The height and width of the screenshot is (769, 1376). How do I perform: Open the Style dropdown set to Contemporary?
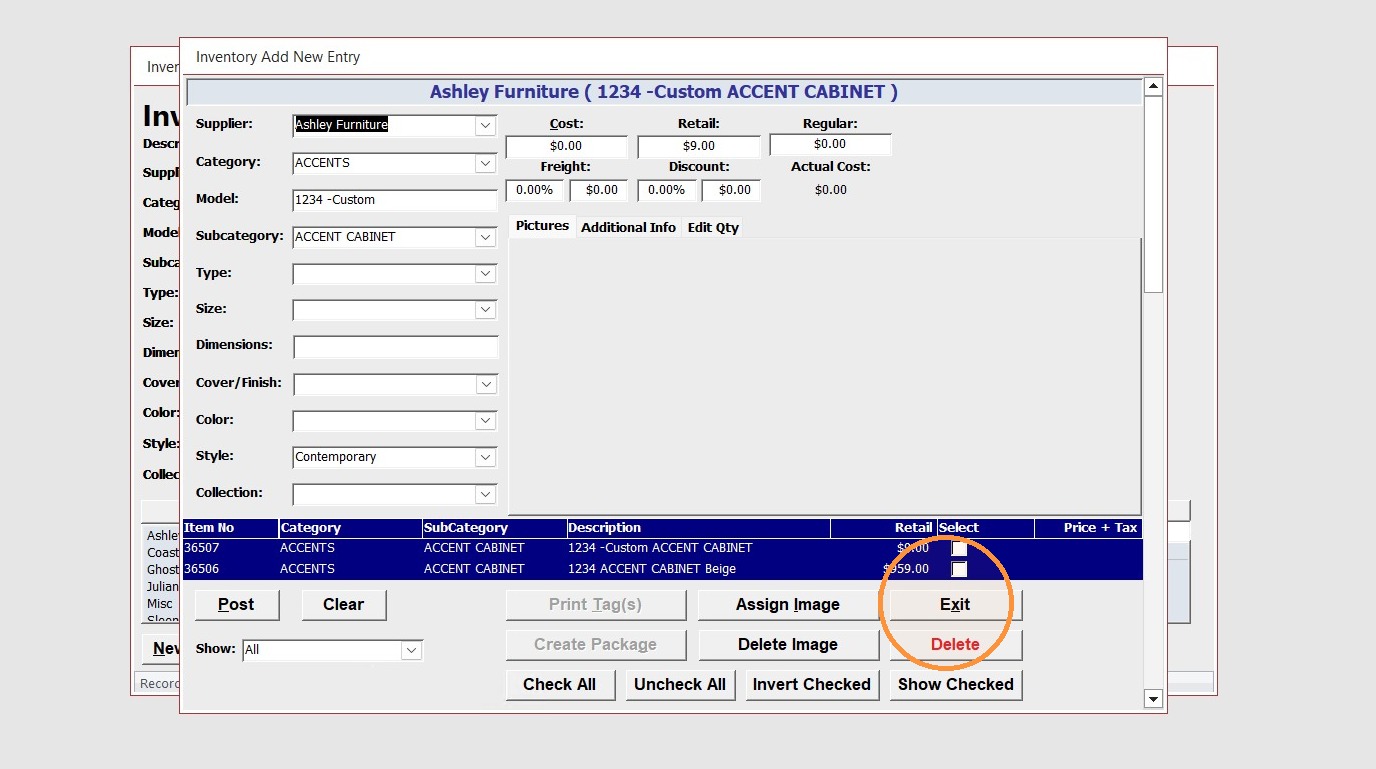point(486,457)
